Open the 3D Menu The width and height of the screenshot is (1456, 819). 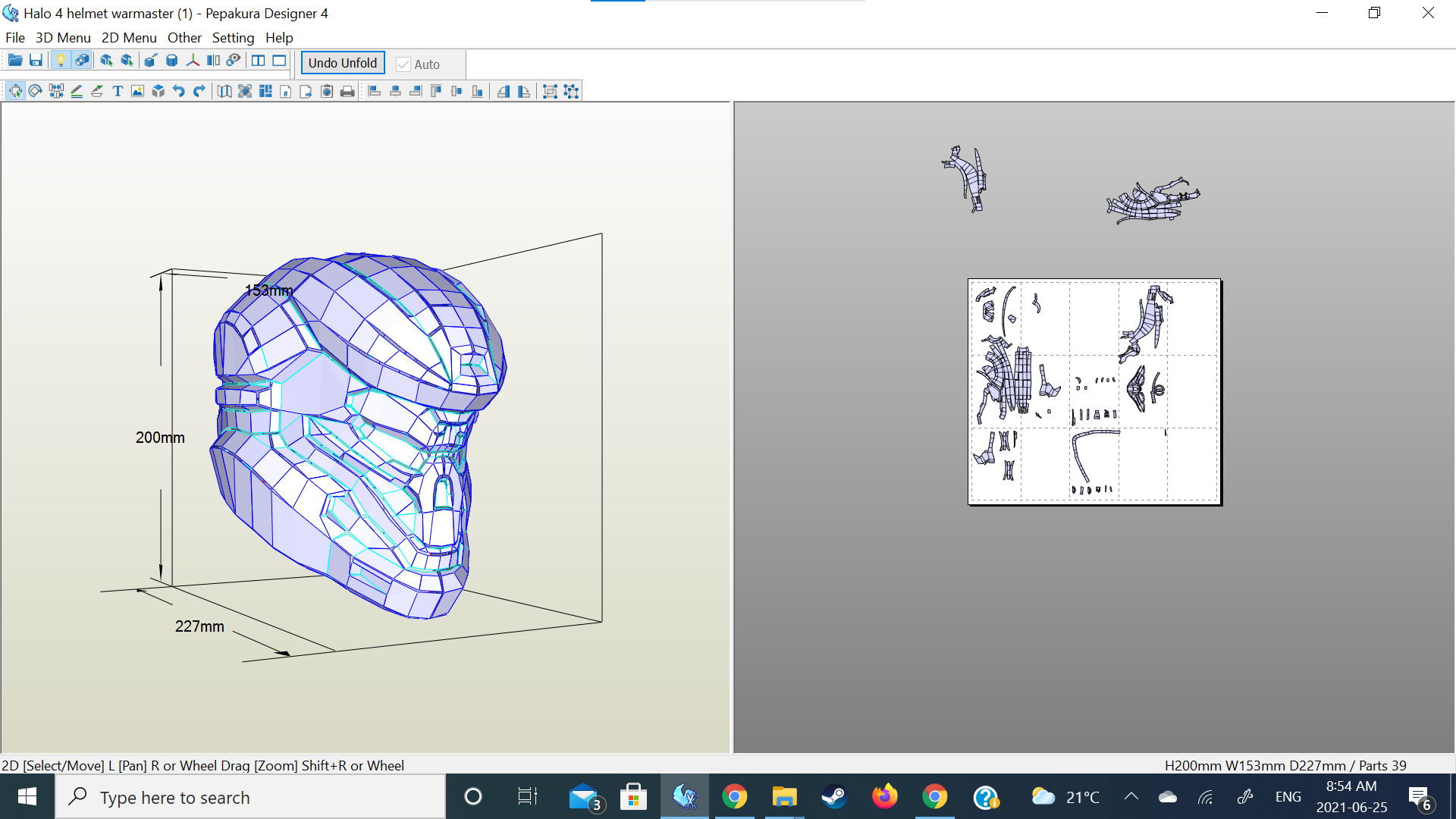[63, 38]
